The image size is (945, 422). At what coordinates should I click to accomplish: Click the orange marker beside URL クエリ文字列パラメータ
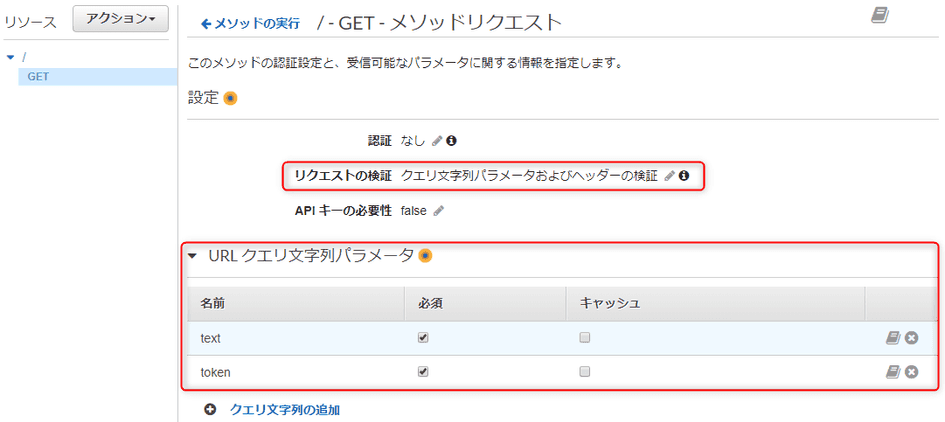point(425,256)
